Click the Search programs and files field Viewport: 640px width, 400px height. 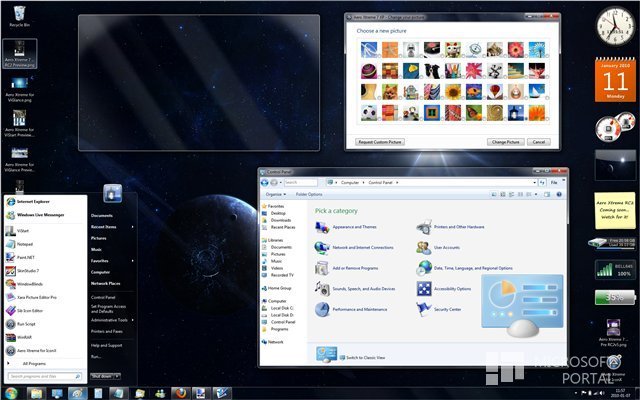point(44,376)
